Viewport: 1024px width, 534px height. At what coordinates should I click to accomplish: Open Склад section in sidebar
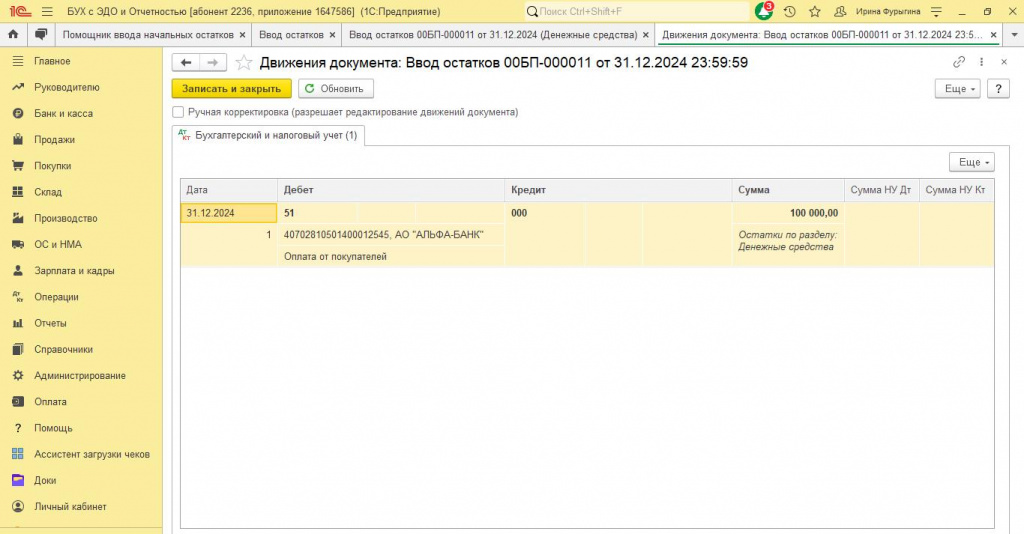tap(48, 192)
